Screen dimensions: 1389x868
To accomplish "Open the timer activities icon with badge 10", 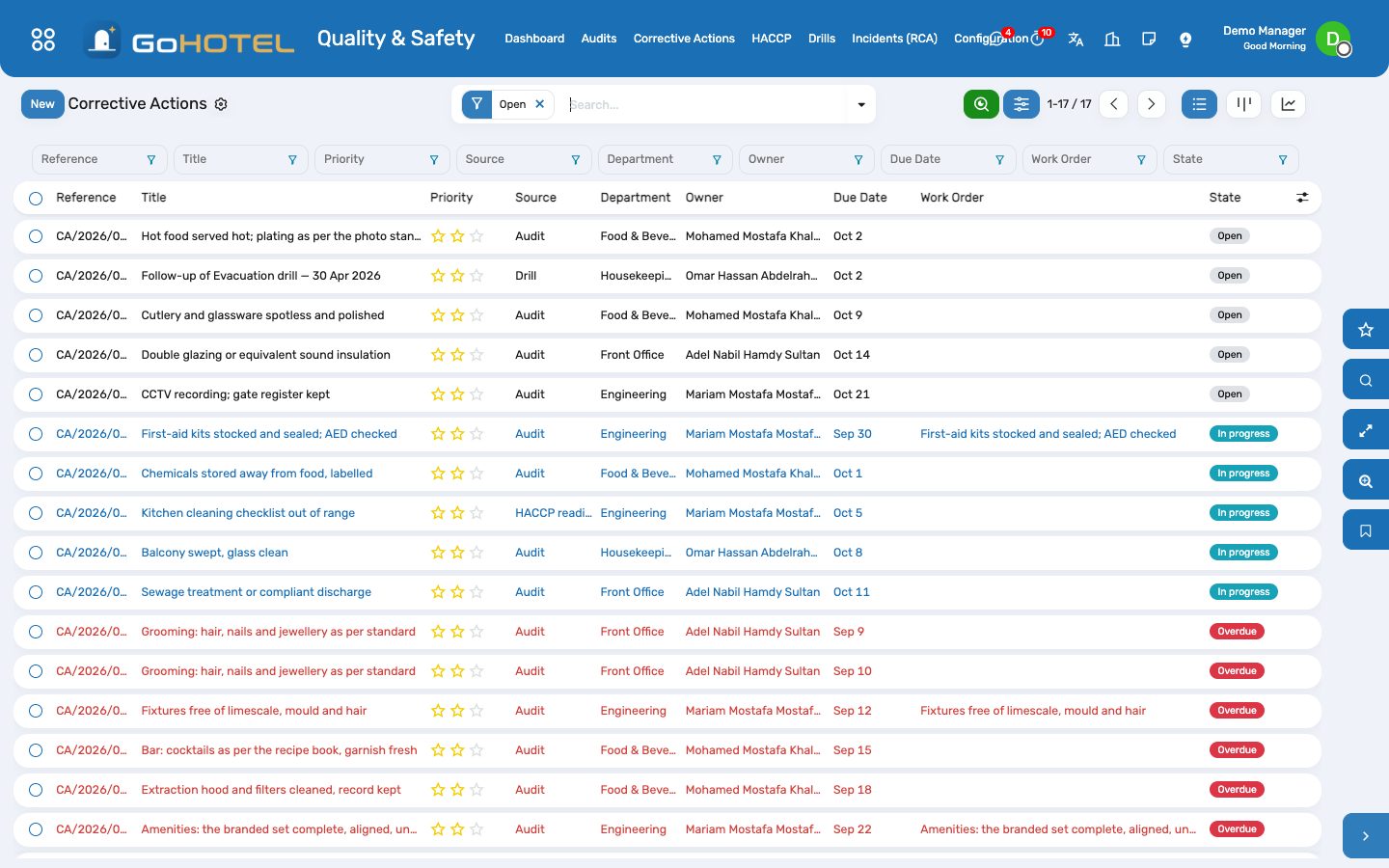I will click(1039, 39).
